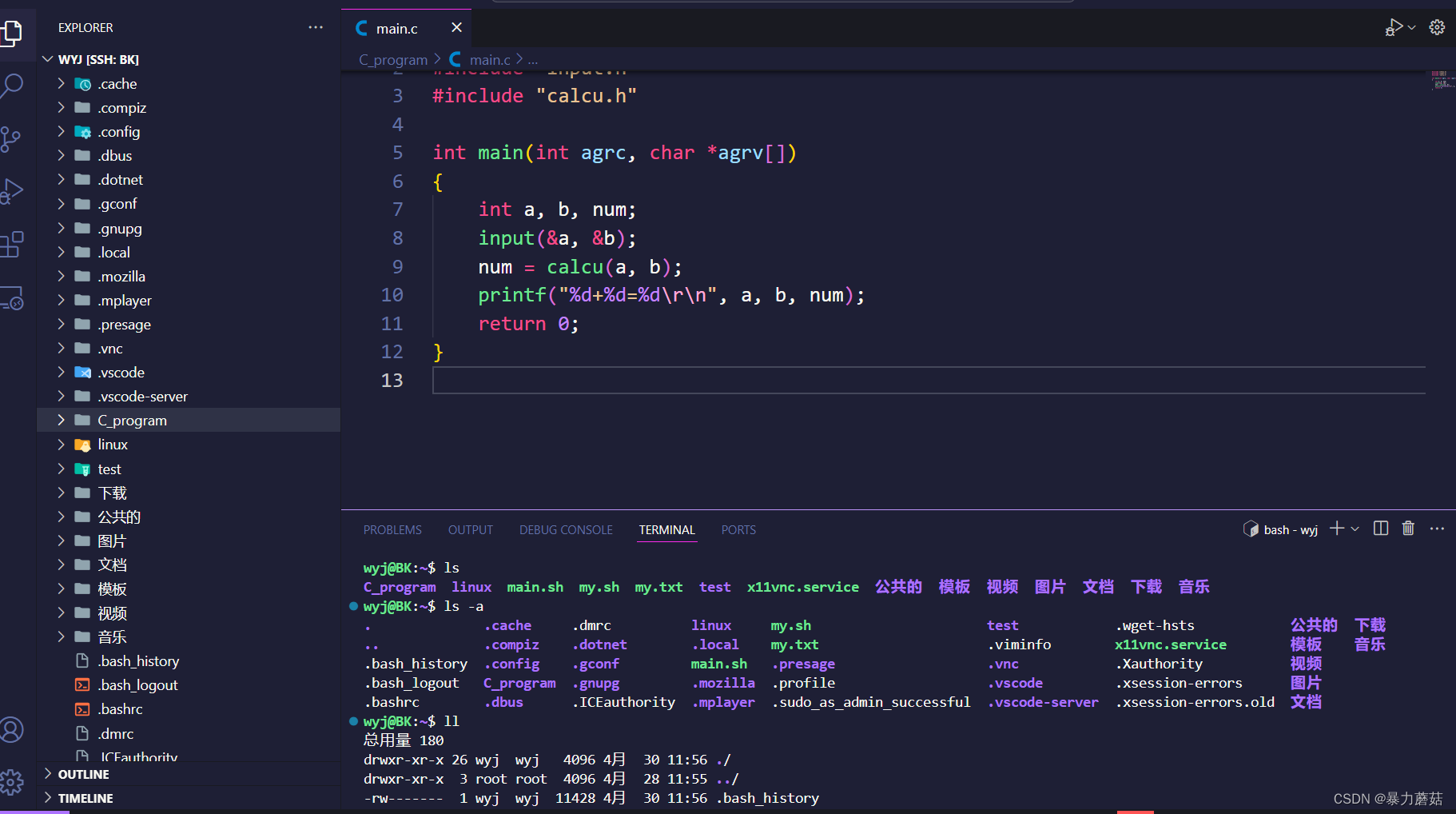Screen dimensions: 1456x814
Task: Open the launch profile dropdown next to plus
Action: pyautogui.click(x=1355, y=529)
